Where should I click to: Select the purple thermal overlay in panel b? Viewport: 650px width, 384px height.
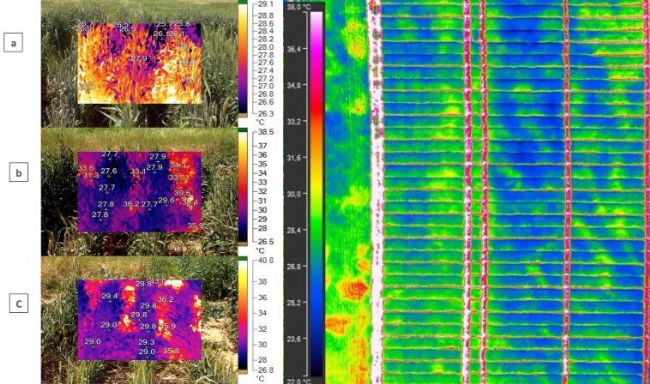pos(140,192)
